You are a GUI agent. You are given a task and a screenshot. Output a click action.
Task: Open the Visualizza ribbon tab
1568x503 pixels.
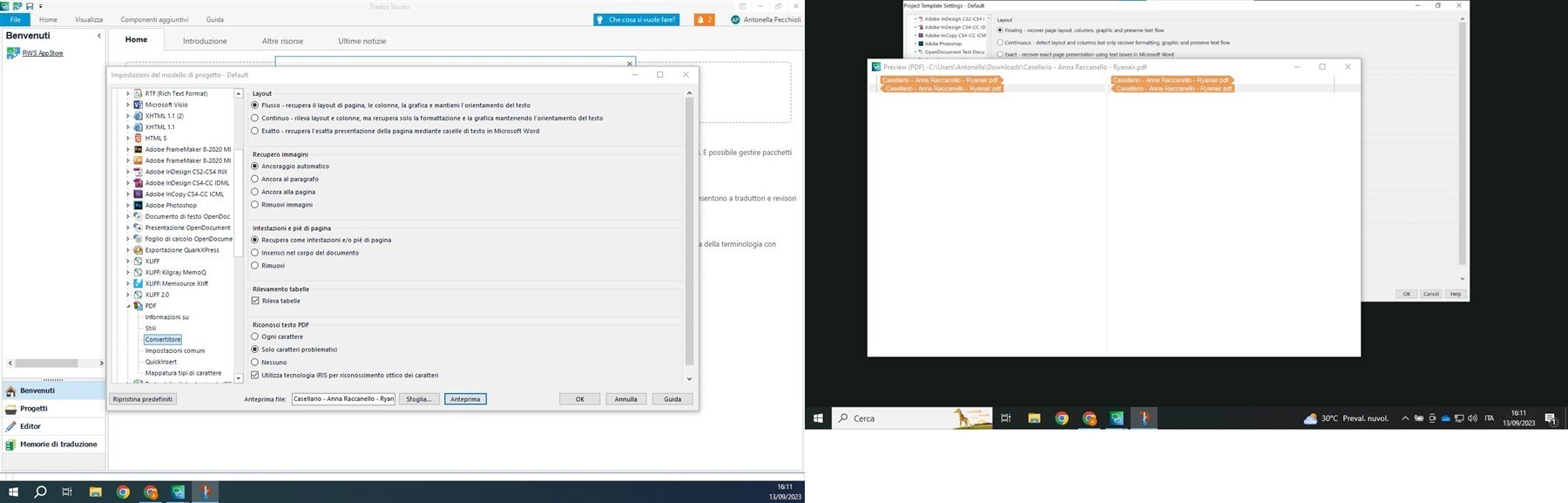[x=89, y=19]
